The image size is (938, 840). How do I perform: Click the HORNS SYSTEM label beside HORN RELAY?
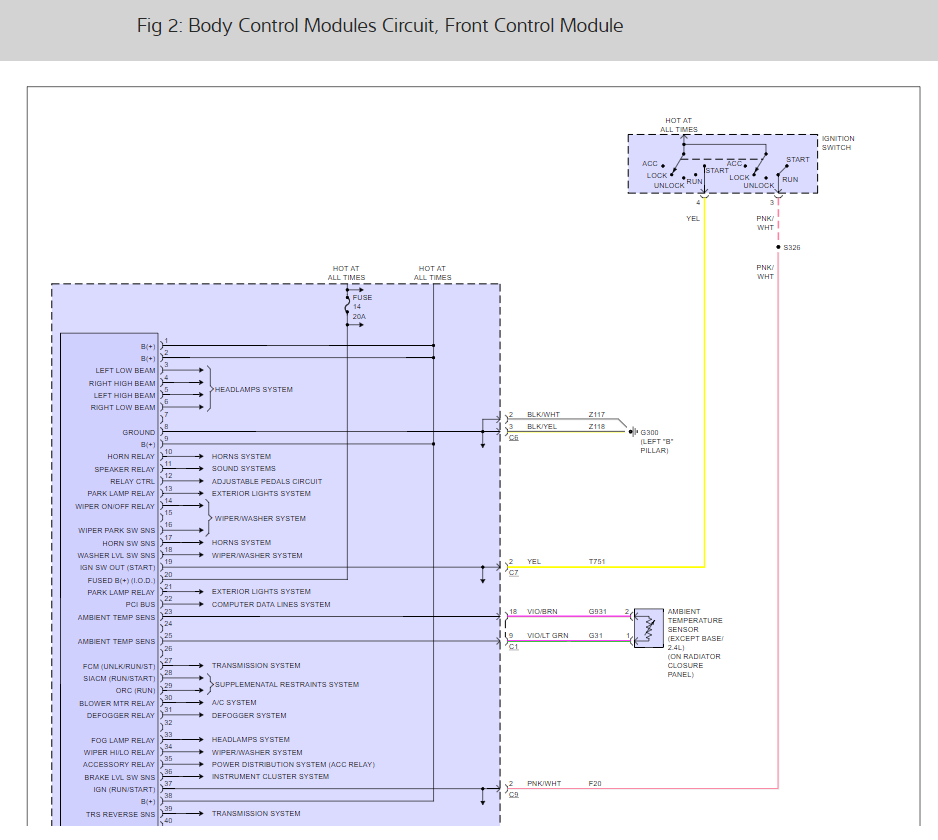[x=241, y=456]
